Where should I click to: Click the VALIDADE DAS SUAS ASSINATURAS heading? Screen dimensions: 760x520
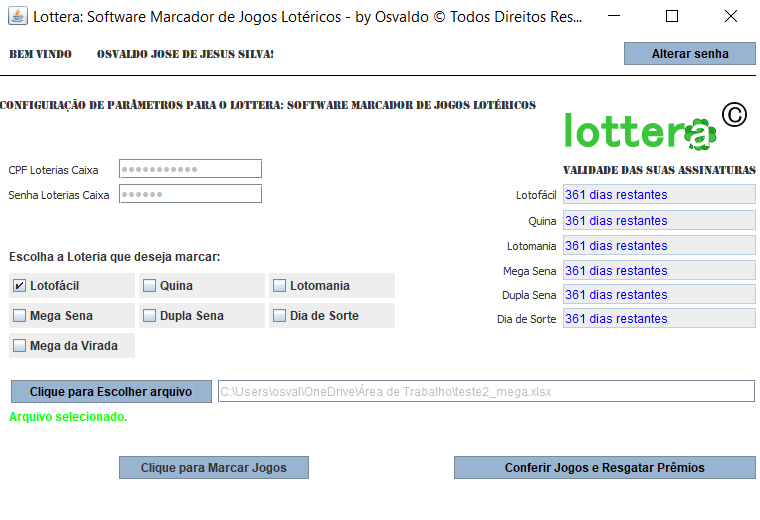point(659,170)
